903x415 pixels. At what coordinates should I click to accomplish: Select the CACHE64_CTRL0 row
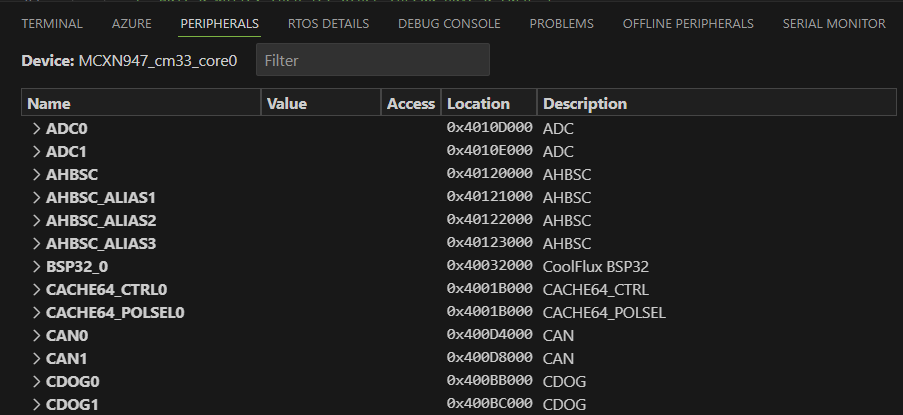point(106,290)
